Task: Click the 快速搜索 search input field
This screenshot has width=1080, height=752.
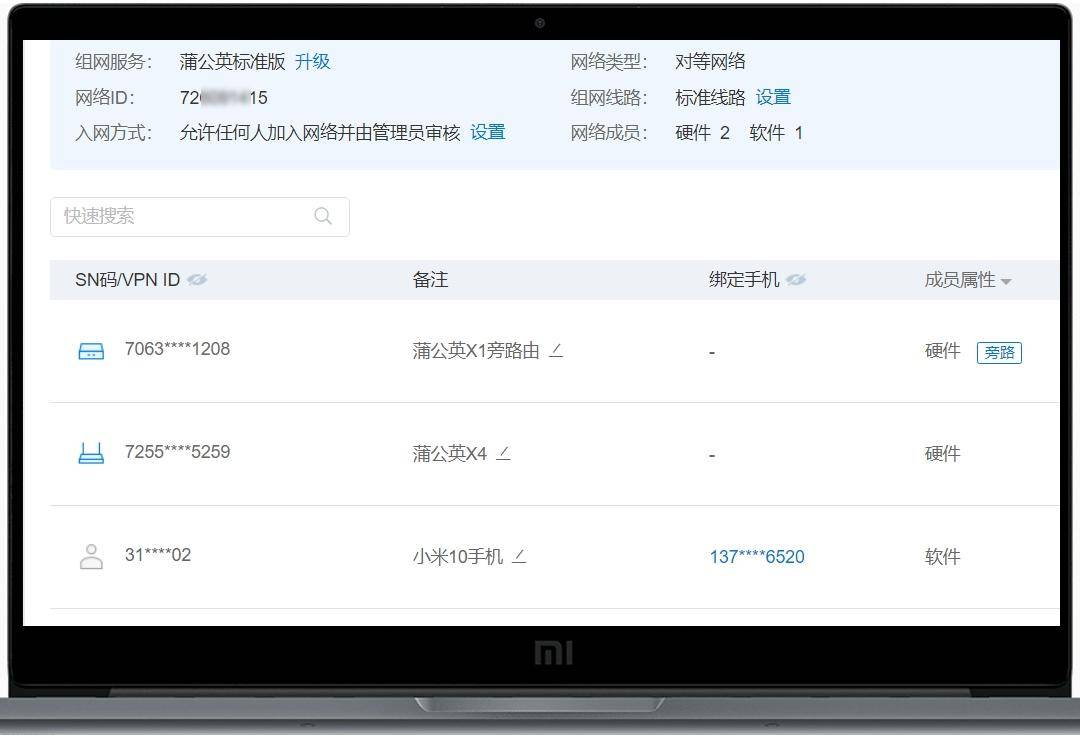Action: 180,216
